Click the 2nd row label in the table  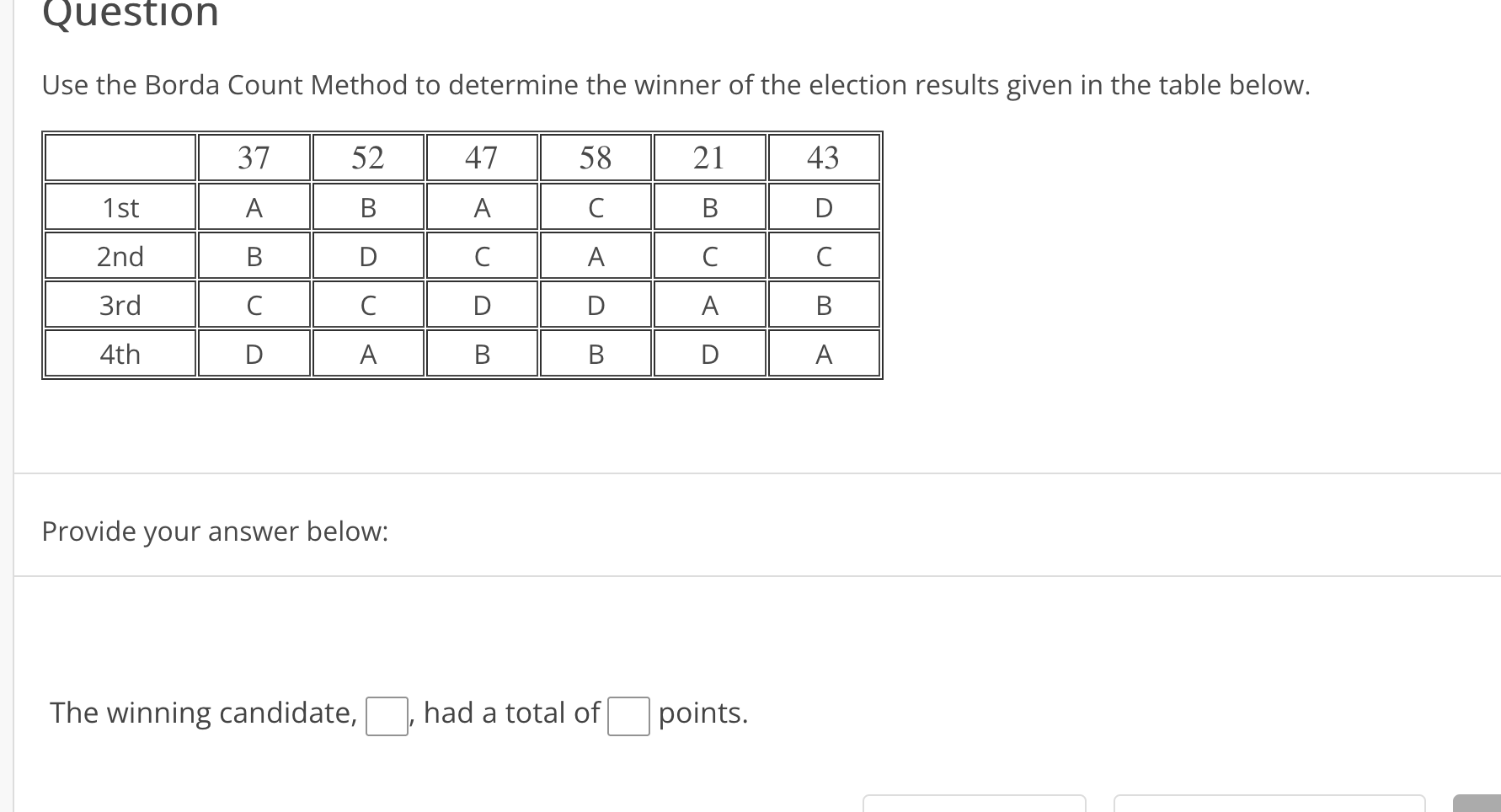click(x=120, y=256)
